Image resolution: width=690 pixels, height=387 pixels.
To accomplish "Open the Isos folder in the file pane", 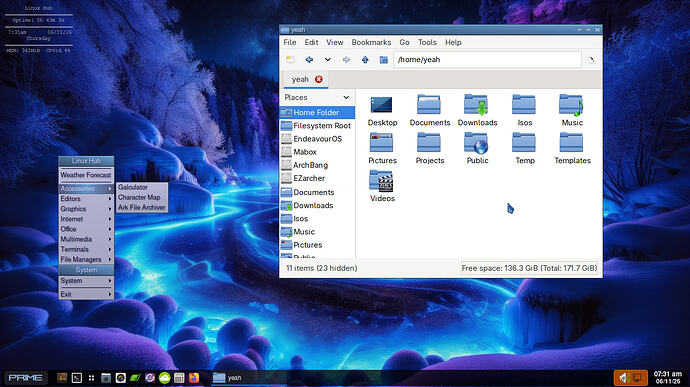I will click(524, 111).
